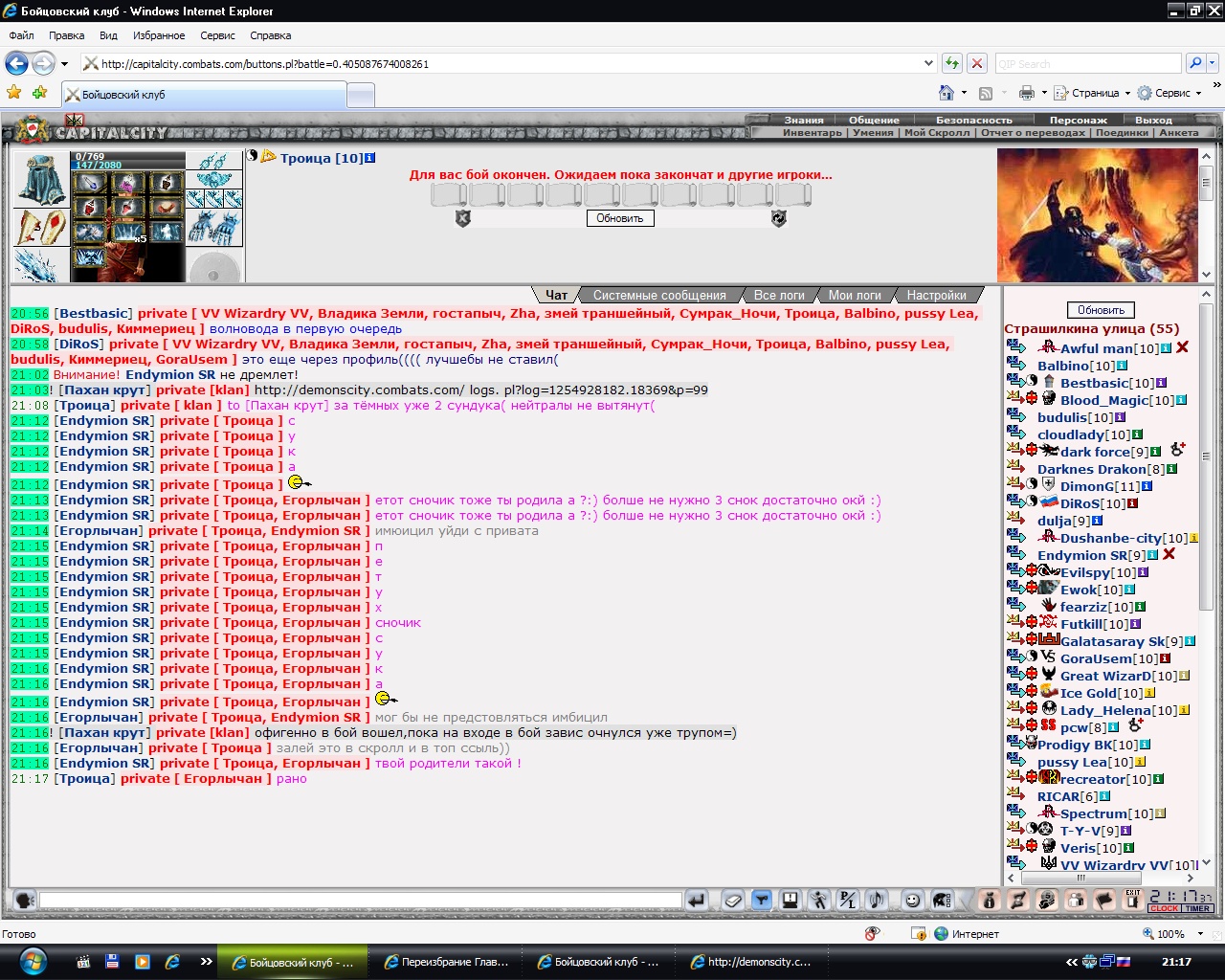This screenshot has width=1225, height=980.
Task: Open the Поединки game menu link
Action: 1122,132
